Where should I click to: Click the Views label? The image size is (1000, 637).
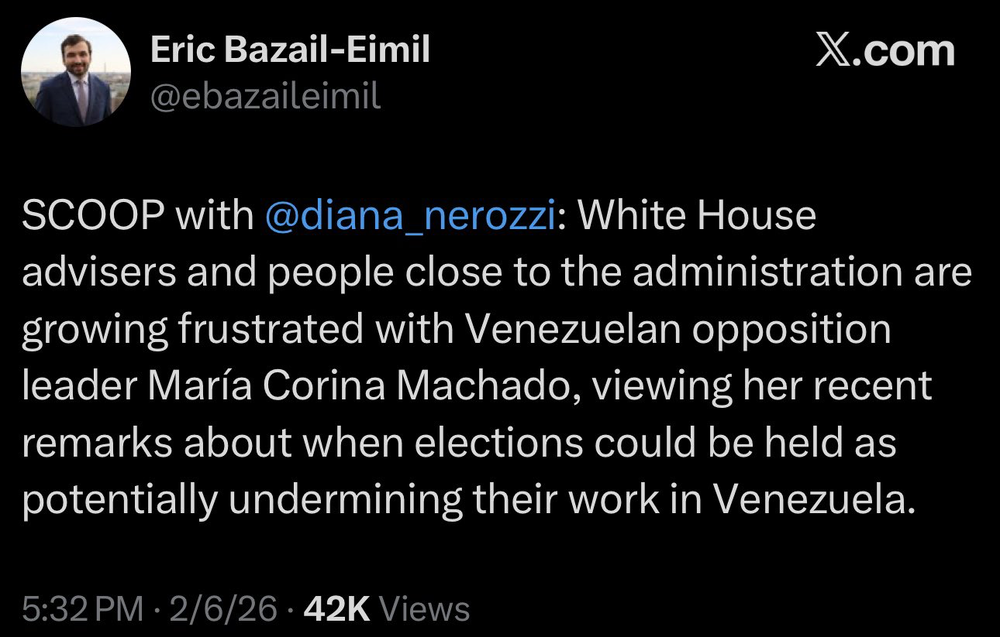425,608
